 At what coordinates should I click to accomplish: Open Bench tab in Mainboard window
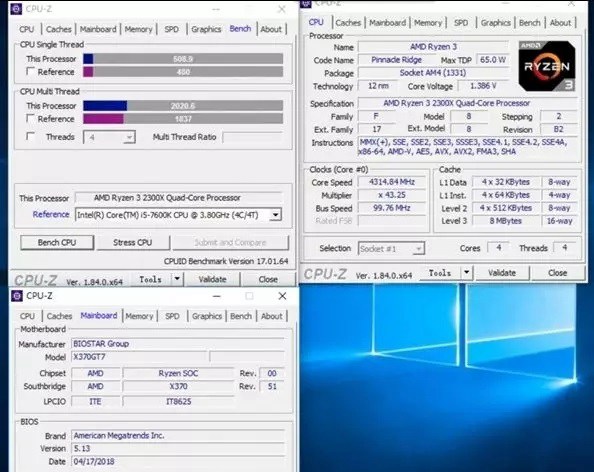(x=241, y=316)
